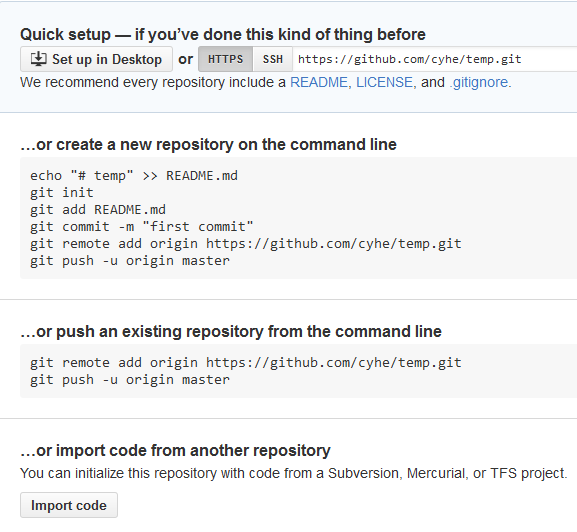Click git push line in create section
The height and width of the screenshot is (532, 577).
(x=130, y=260)
